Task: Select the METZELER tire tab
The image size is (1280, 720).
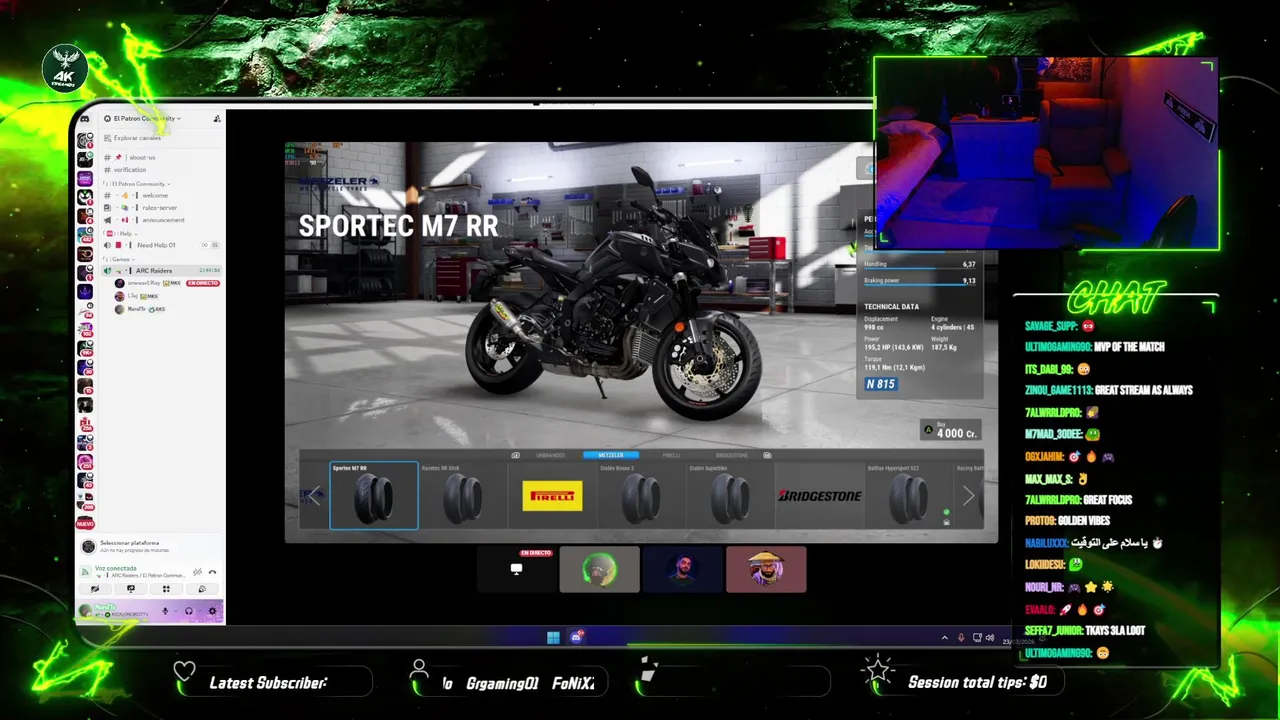Action: pos(611,455)
